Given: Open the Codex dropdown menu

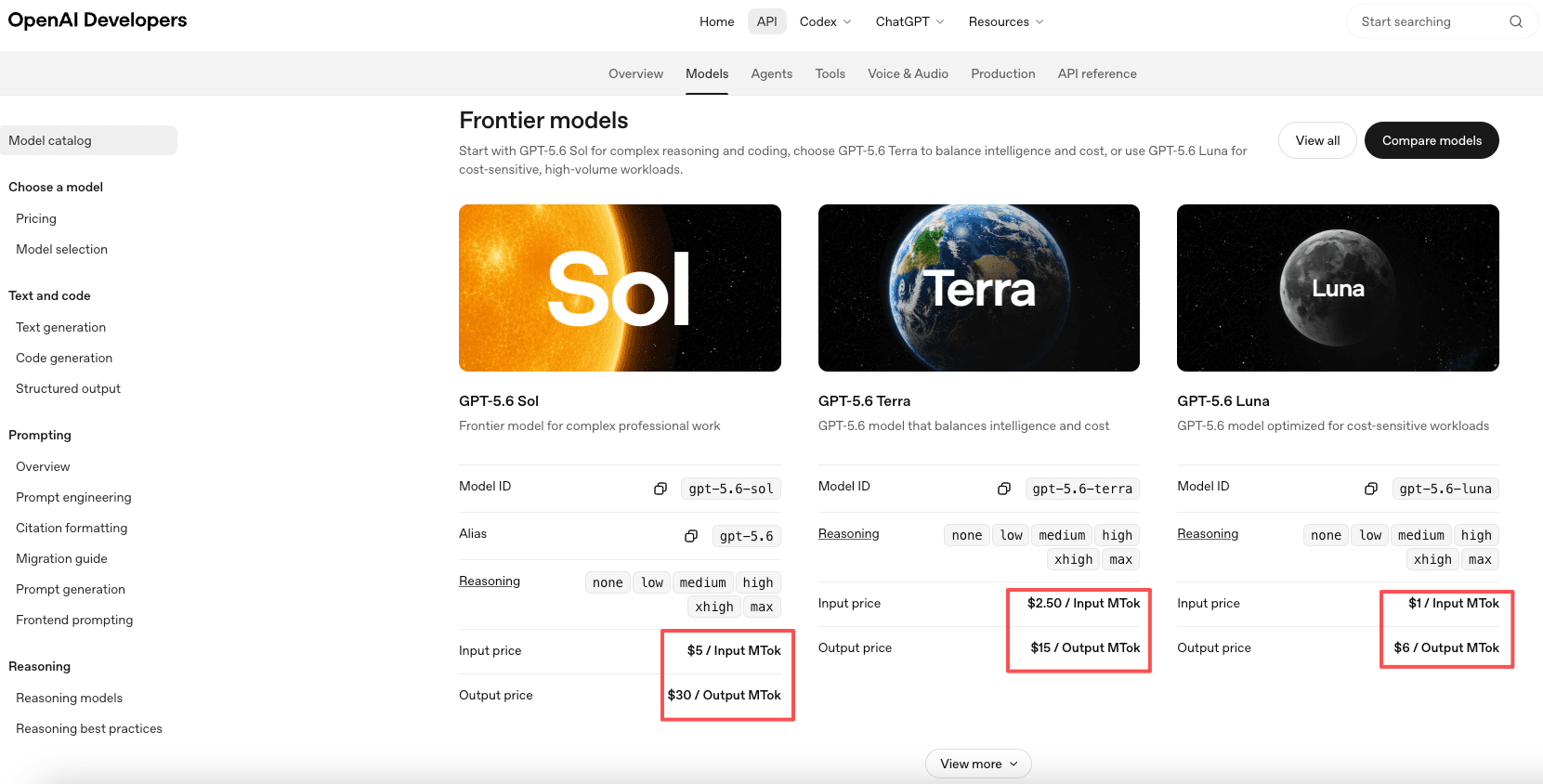Looking at the screenshot, I should coord(826,21).
